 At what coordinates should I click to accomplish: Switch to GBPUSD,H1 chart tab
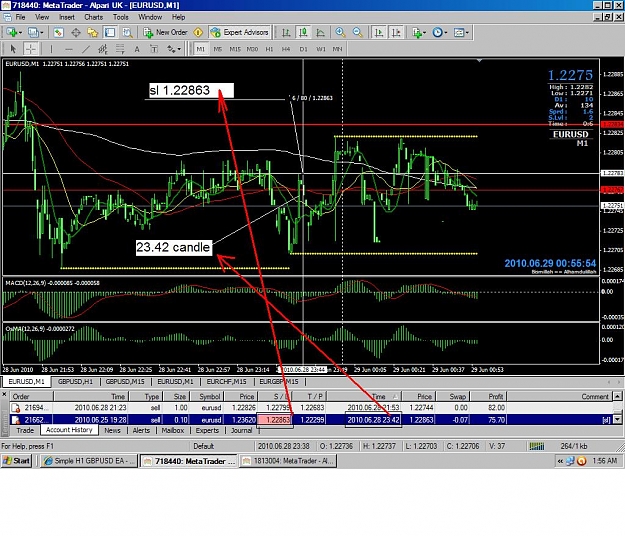(75, 382)
